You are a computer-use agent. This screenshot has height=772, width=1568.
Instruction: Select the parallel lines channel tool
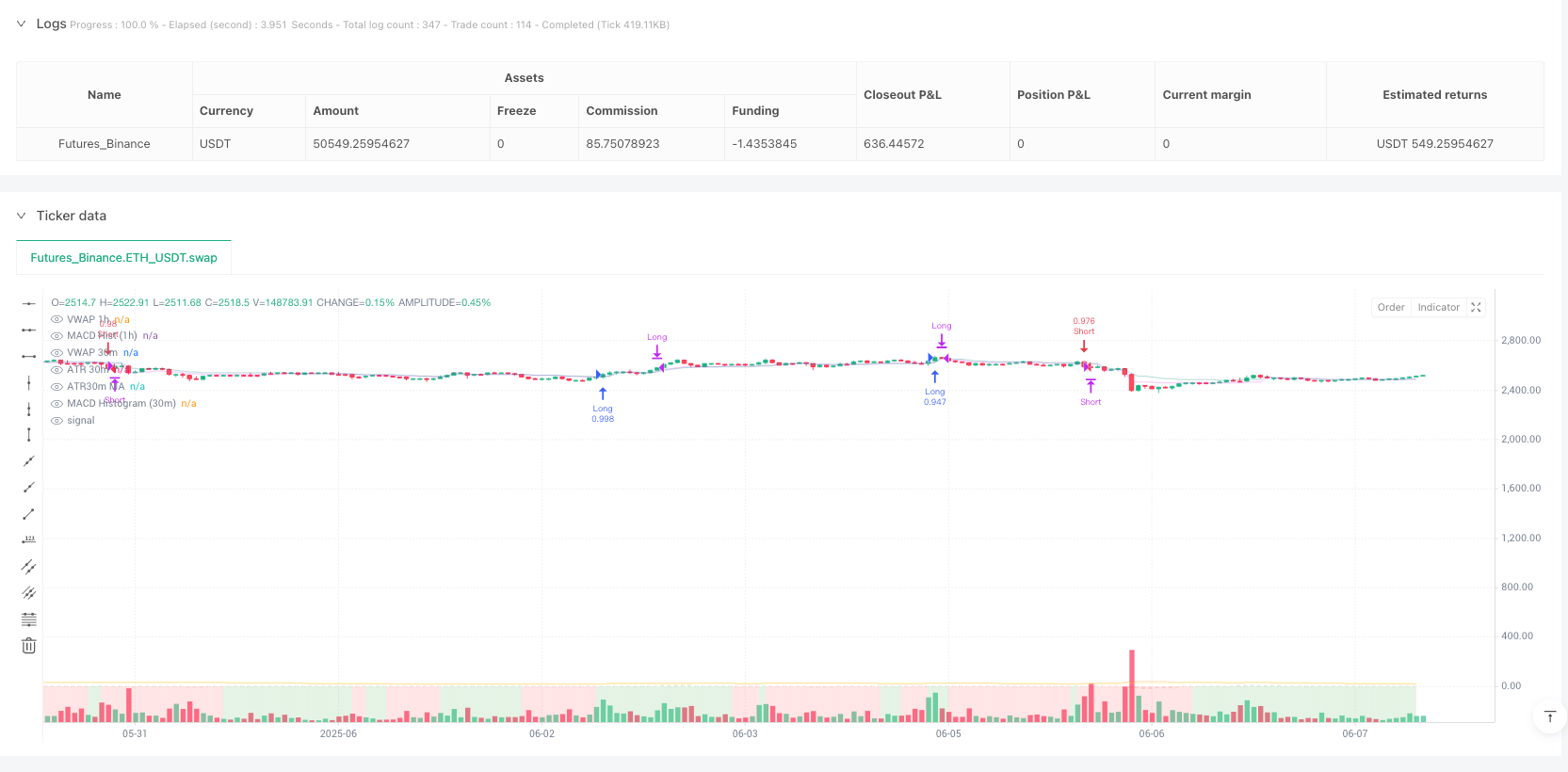click(x=29, y=567)
